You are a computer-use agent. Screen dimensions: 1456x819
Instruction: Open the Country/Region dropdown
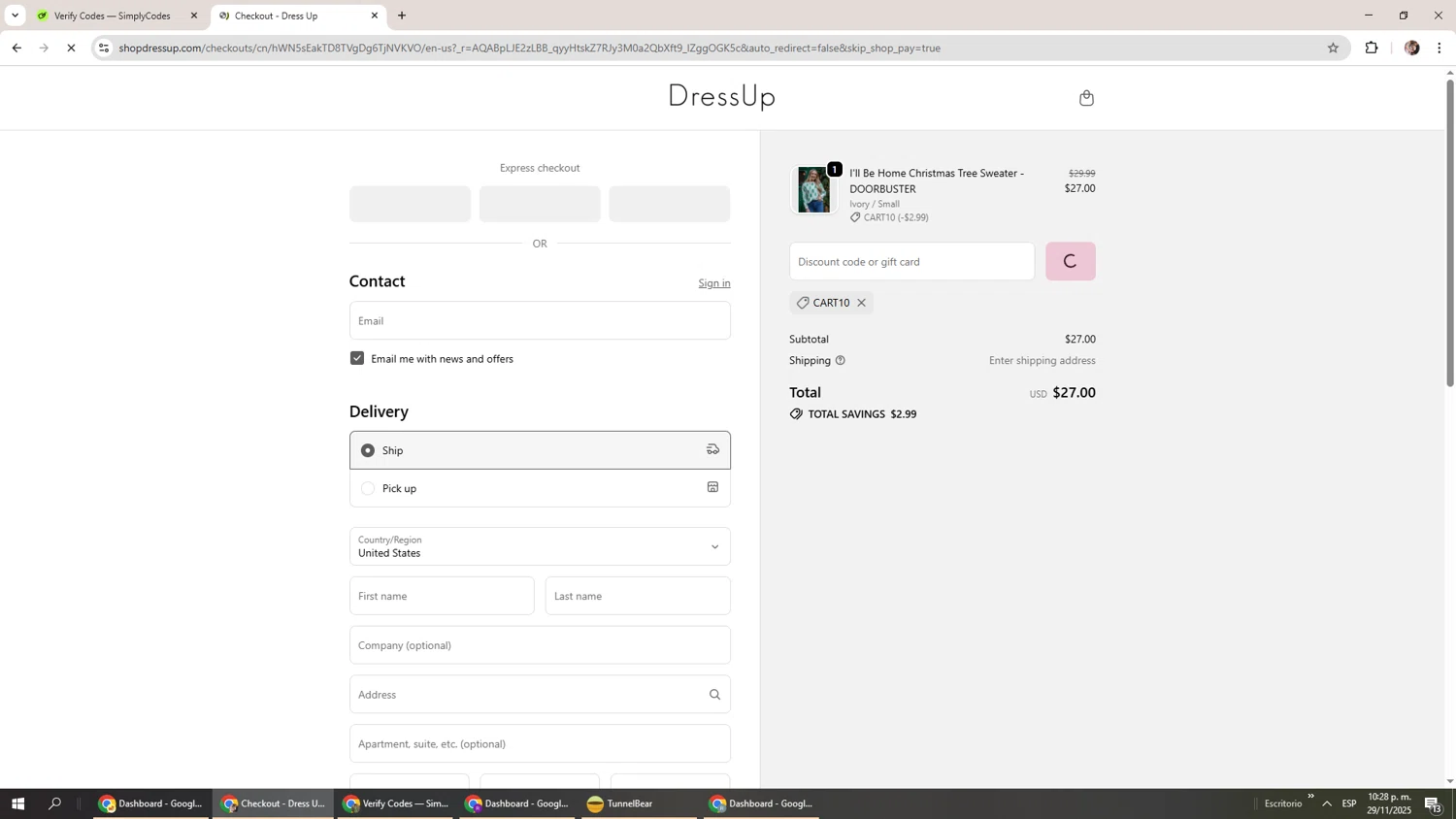coord(540,546)
